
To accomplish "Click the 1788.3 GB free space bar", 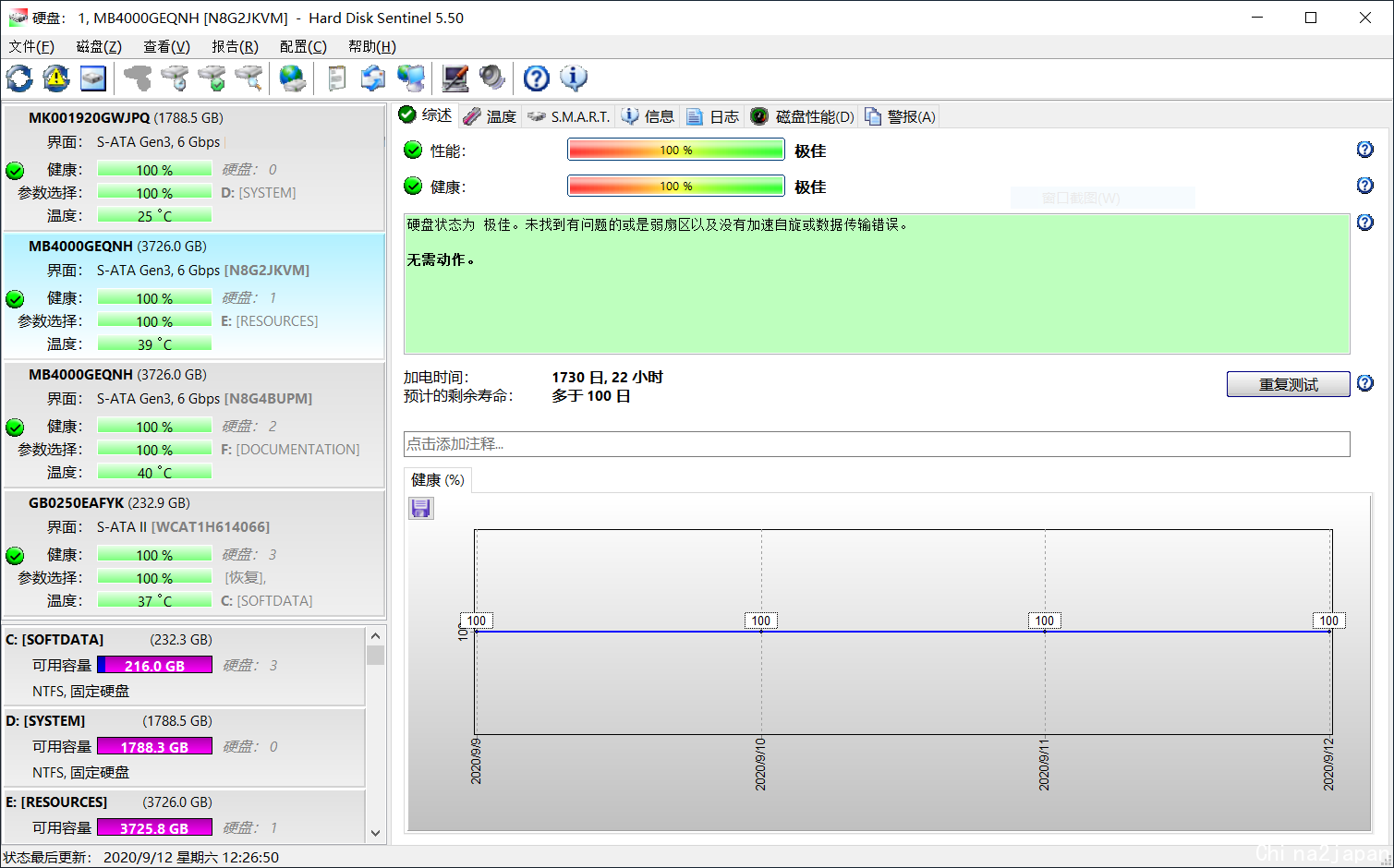I will [154, 746].
